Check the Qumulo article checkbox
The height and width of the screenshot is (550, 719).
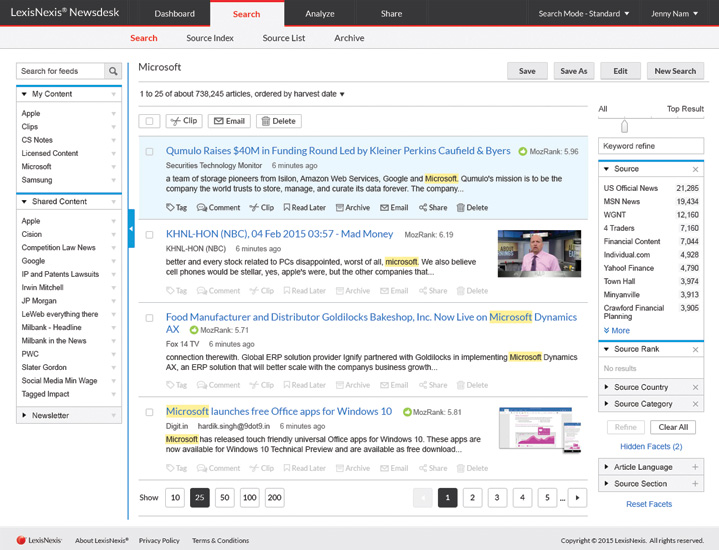coord(150,152)
